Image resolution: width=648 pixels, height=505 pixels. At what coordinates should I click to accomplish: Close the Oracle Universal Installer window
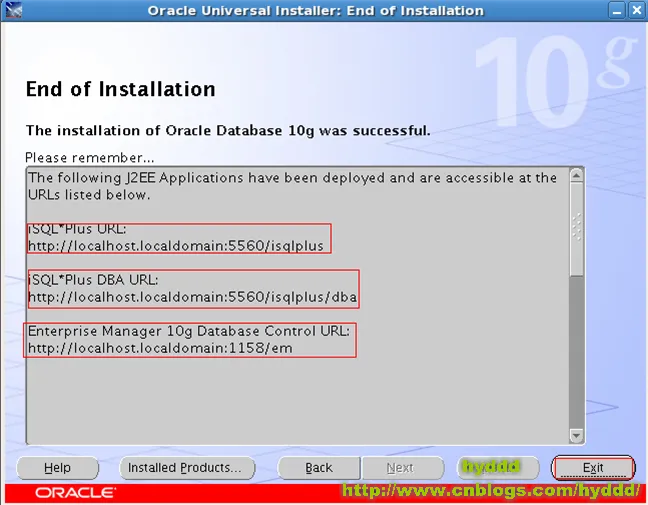point(637,10)
